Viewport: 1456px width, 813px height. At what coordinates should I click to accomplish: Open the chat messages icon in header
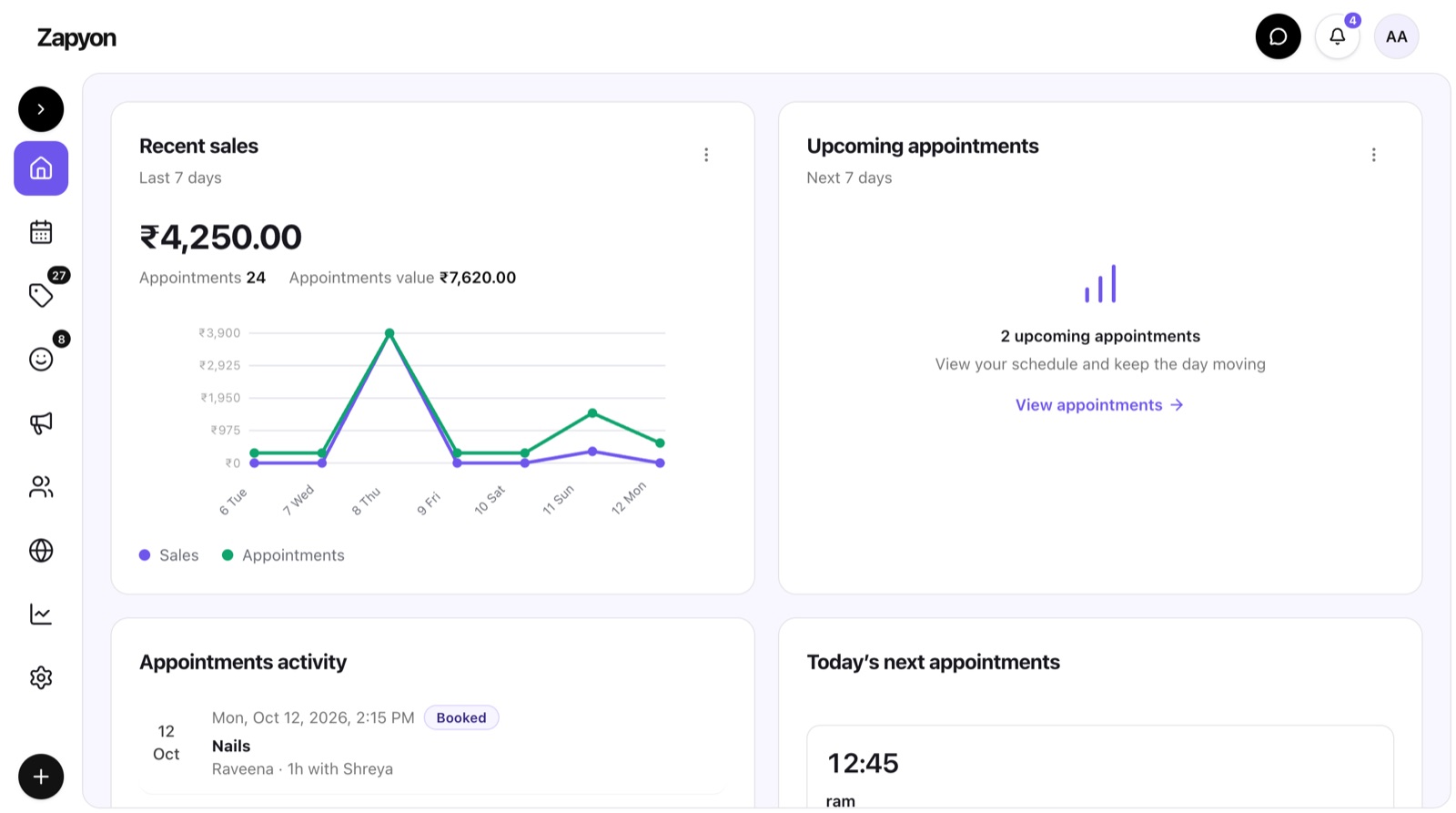point(1279,36)
